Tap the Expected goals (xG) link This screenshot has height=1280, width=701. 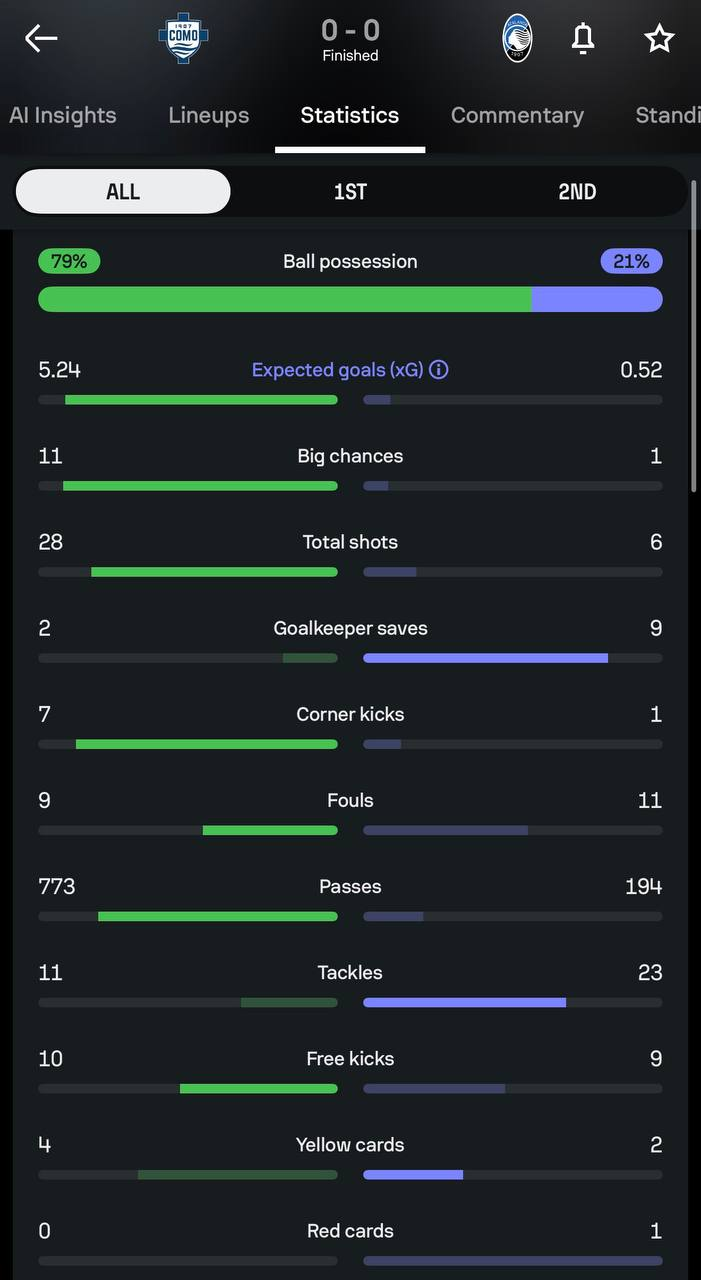337,370
